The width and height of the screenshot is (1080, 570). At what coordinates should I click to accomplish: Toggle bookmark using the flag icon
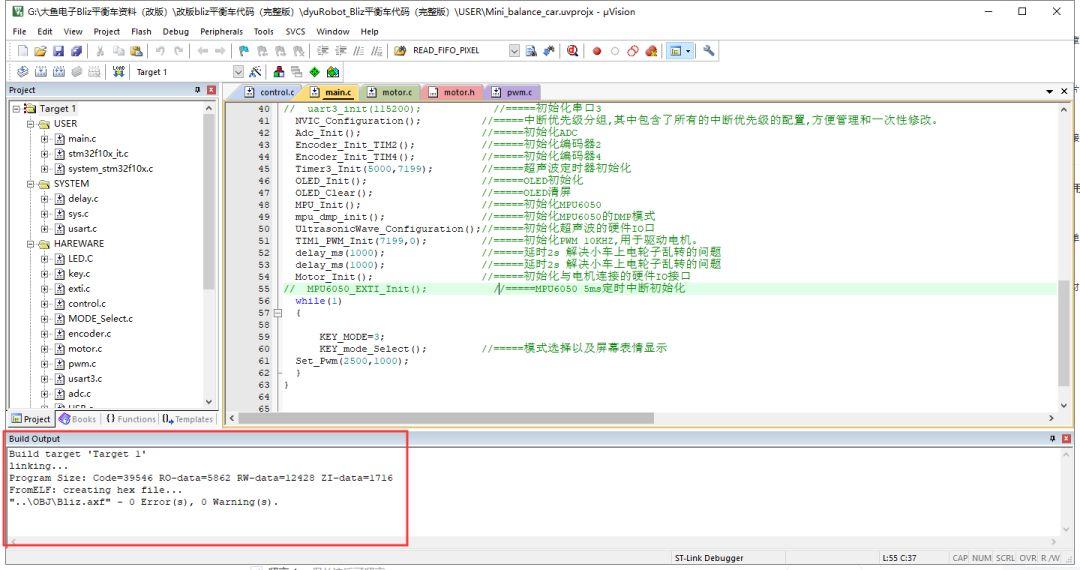(244, 50)
